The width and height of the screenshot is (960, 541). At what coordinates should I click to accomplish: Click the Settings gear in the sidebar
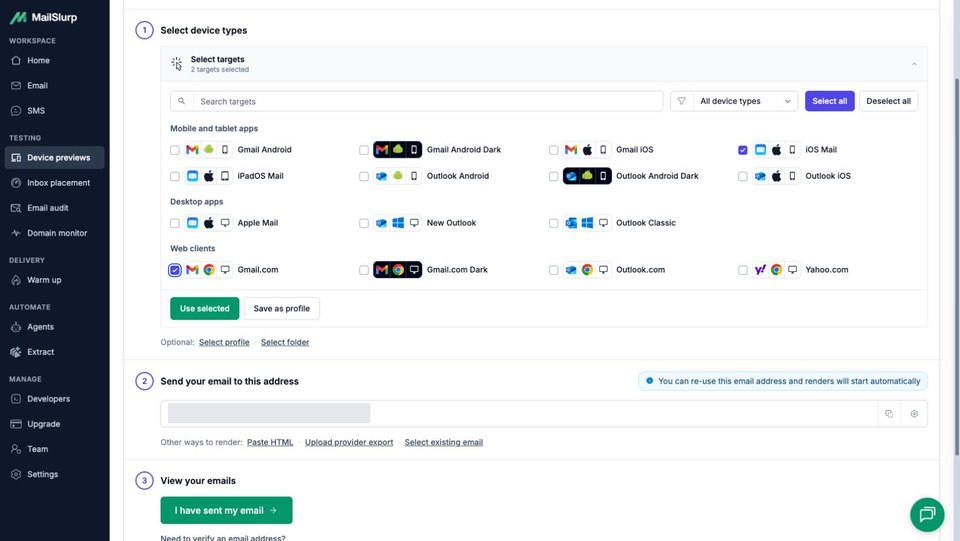click(16, 474)
